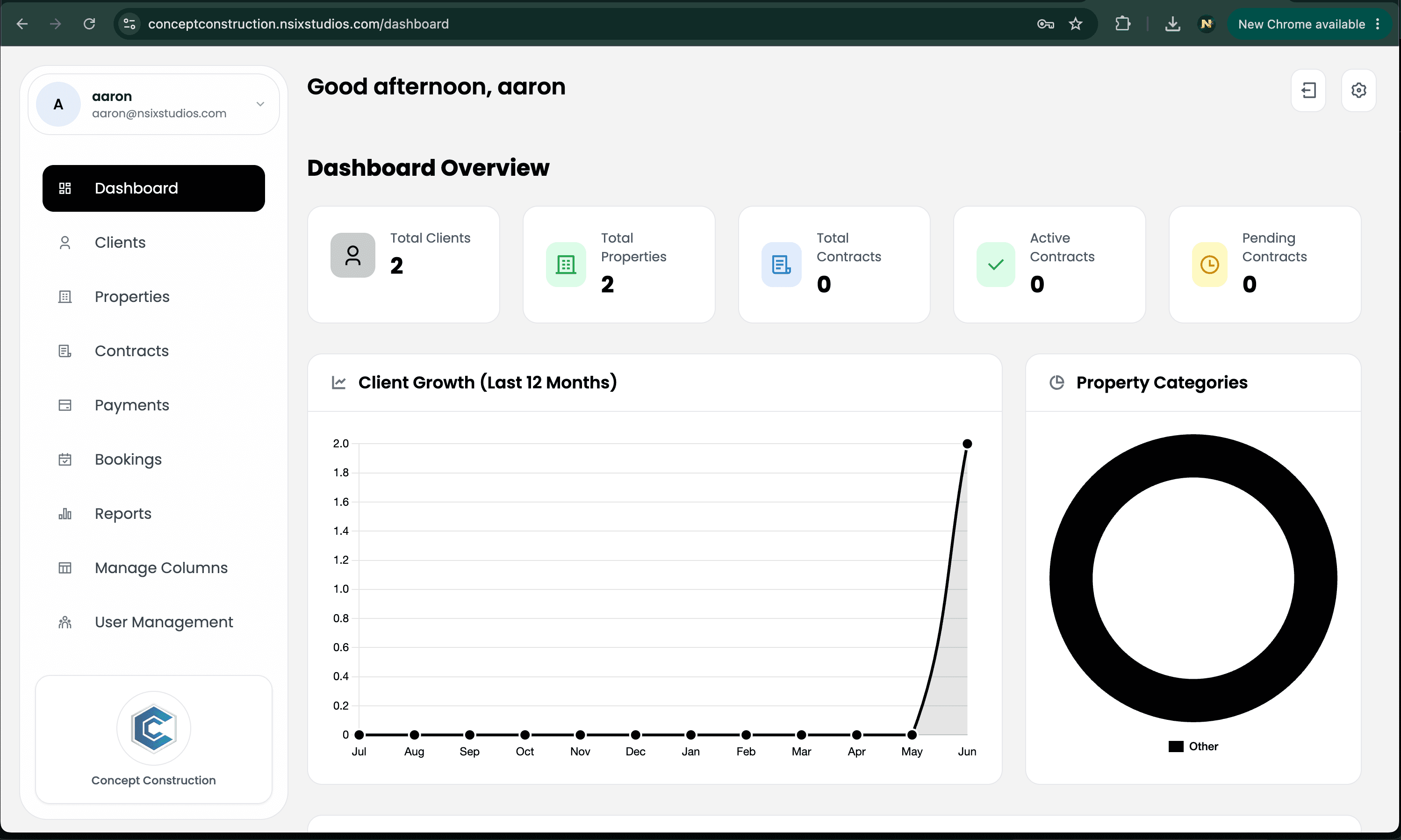The width and height of the screenshot is (1401, 840).
Task: Click the browser forward arrow
Action: click(55, 24)
